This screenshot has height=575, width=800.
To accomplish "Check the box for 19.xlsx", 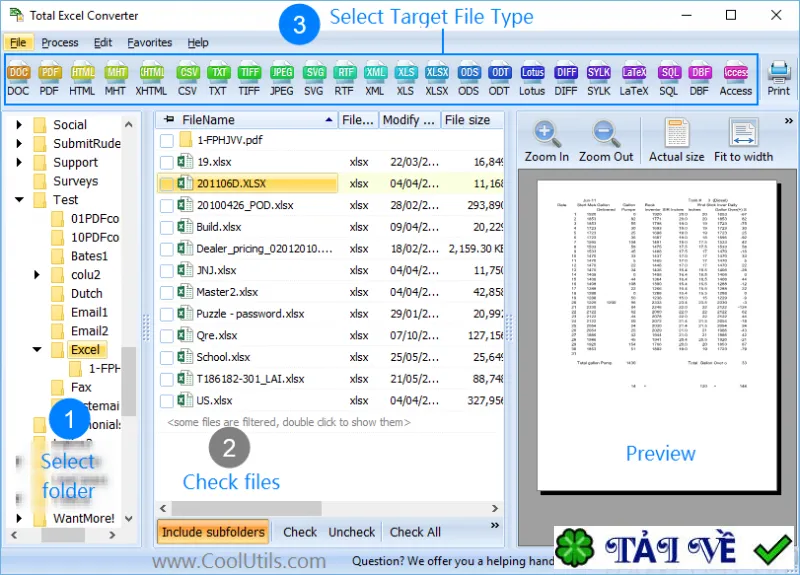I will coord(167,163).
